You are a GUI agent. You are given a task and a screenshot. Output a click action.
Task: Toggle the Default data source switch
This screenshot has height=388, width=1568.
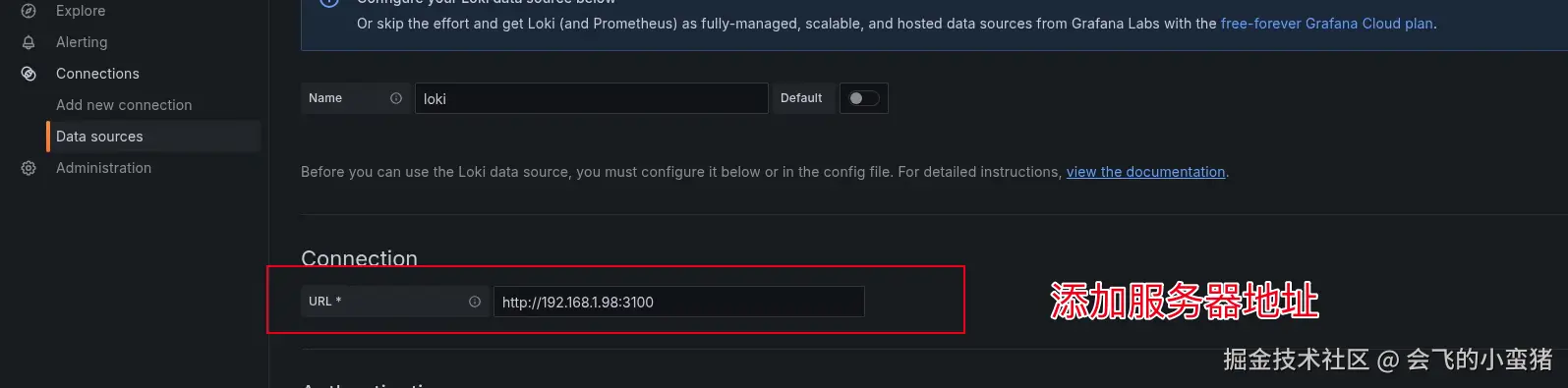(864, 98)
